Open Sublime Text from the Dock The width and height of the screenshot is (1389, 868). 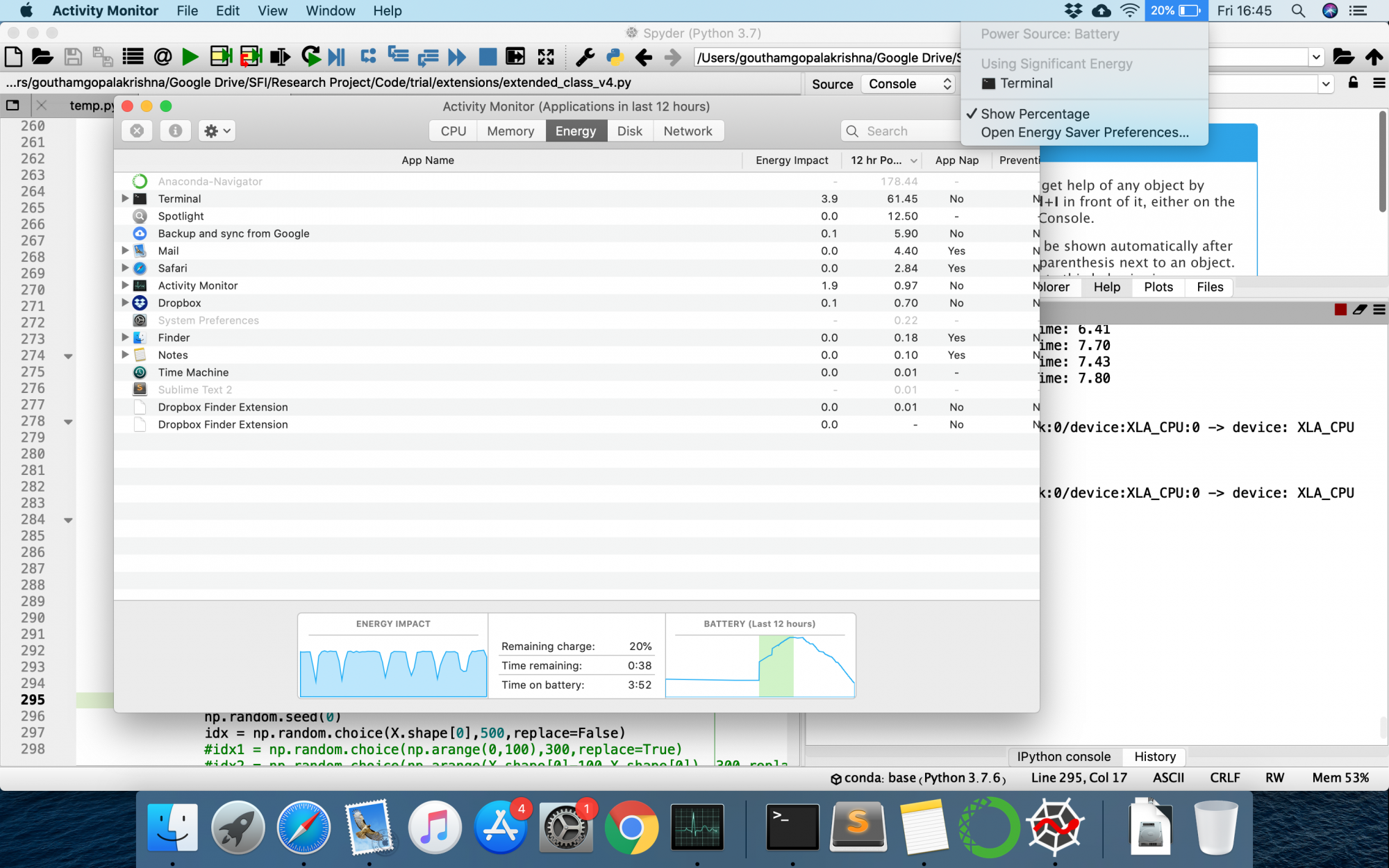(858, 826)
